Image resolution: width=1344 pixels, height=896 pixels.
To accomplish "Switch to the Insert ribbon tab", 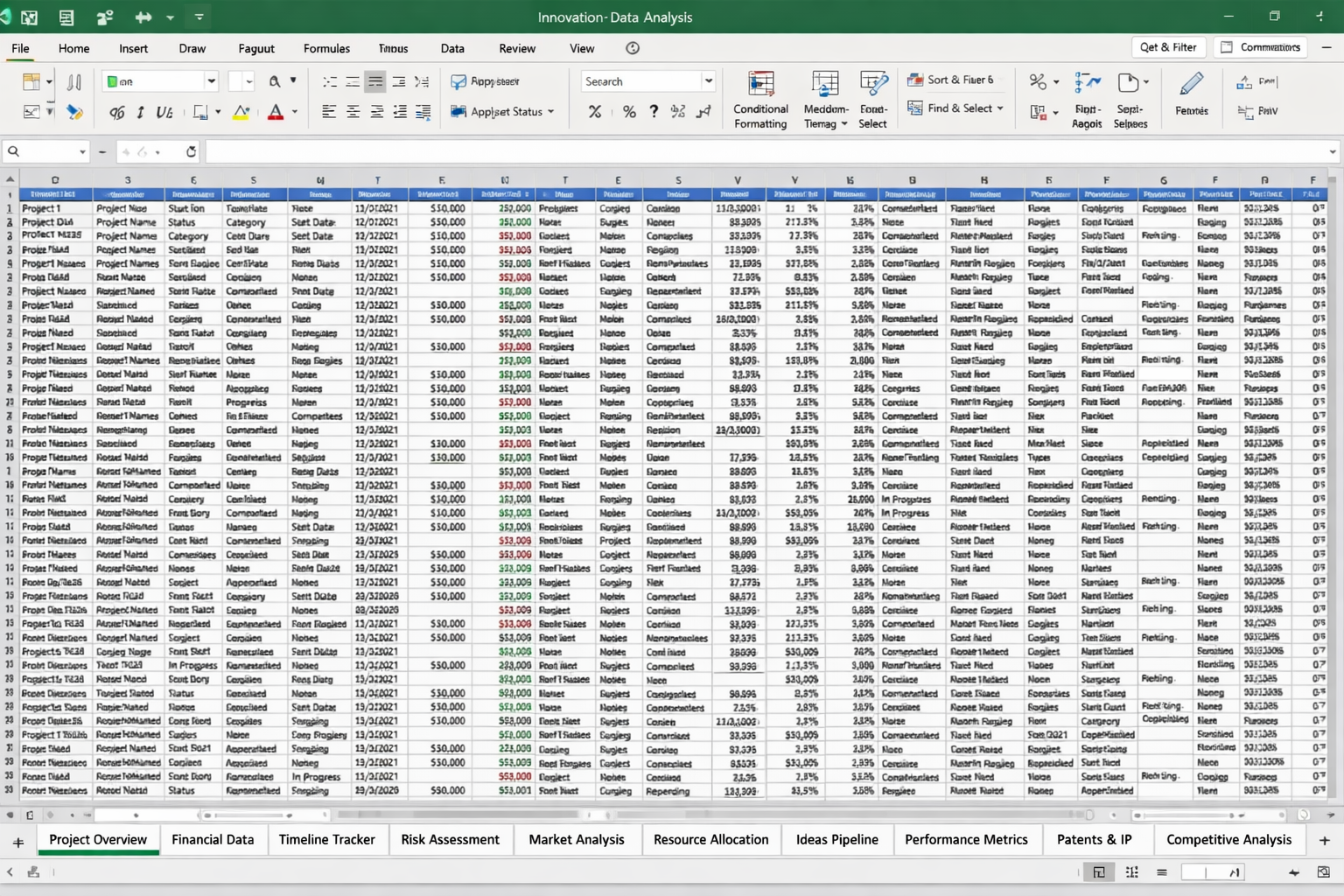I will click(133, 49).
